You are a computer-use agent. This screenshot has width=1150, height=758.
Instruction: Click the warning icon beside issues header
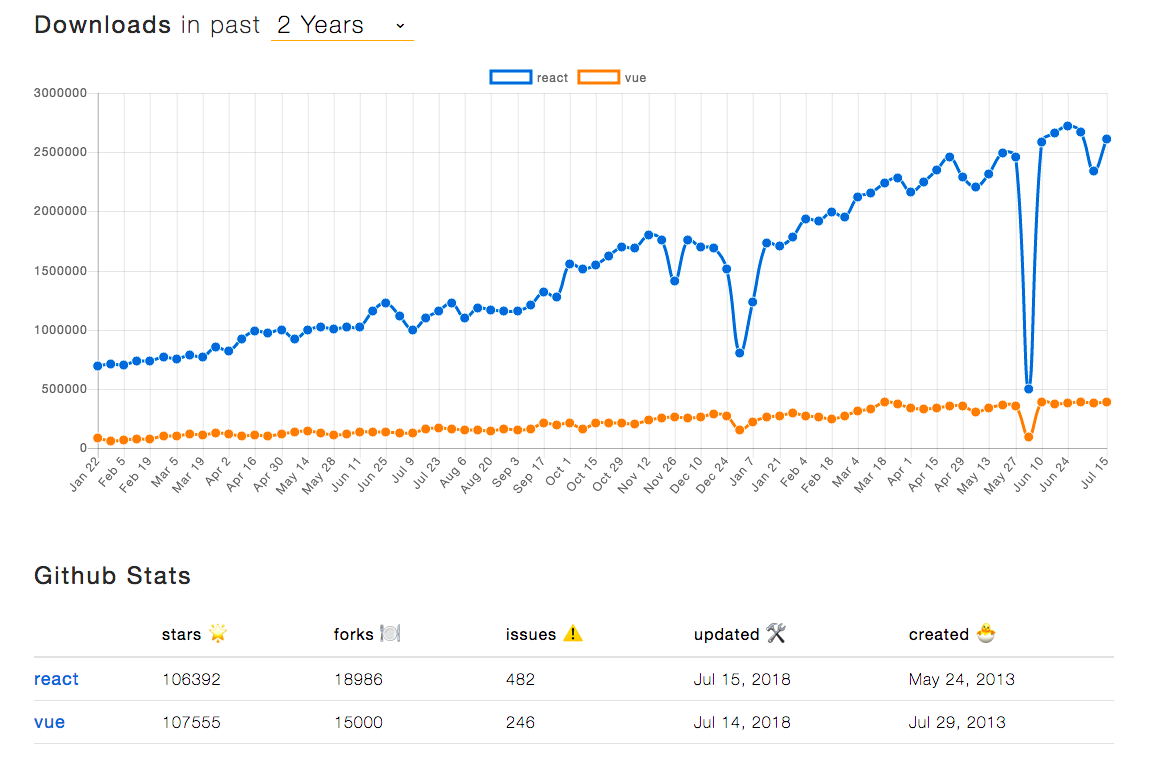tap(572, 633)
